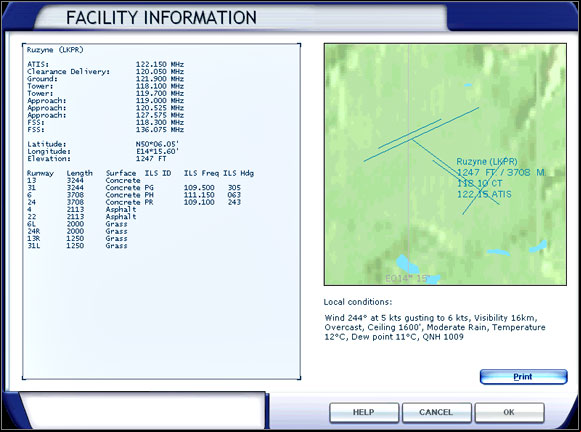
Task: Click the Tower frequency 119.700 MHz
Action: pos(160,93)
